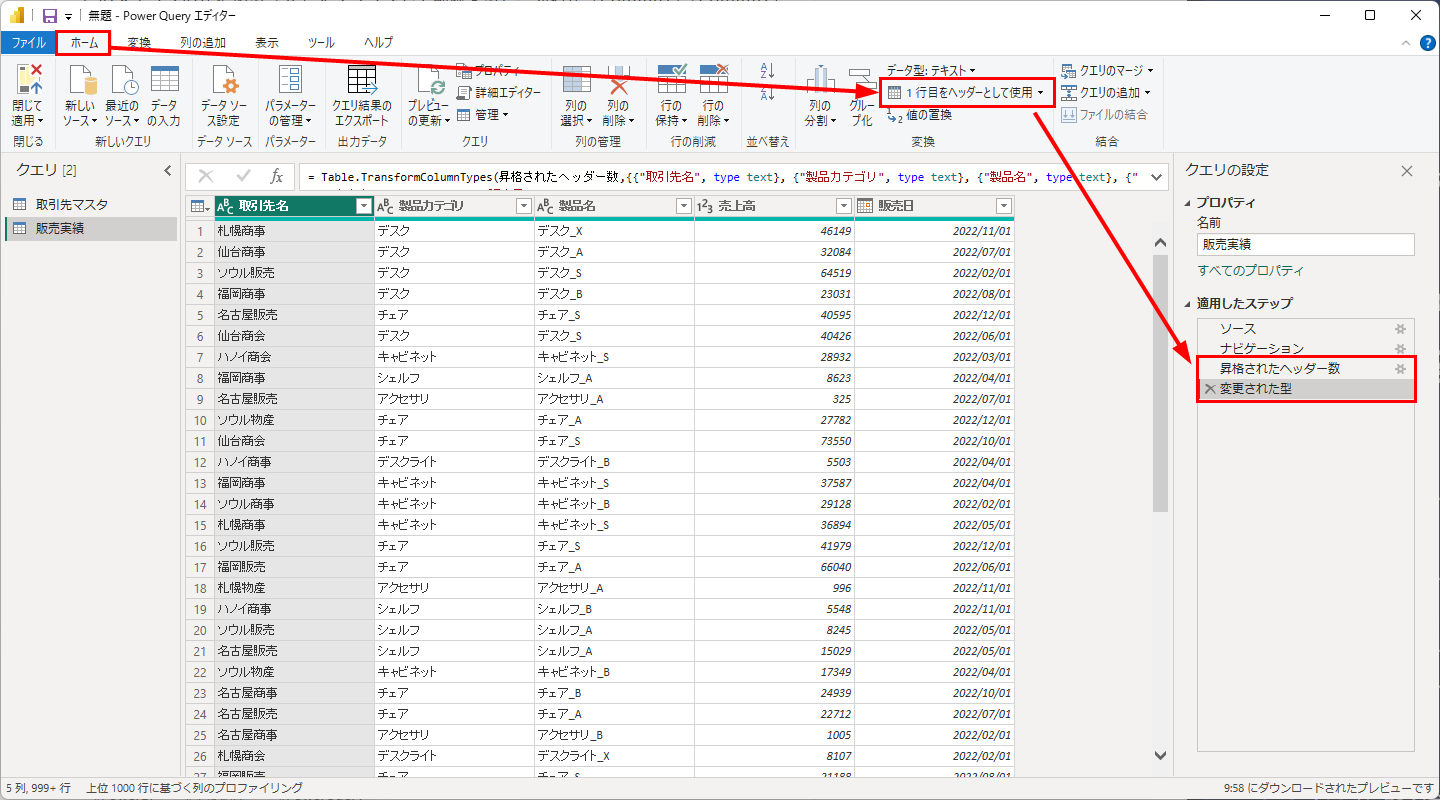
Task: Click the cell containing 46149
Action: [x=774, y=231]
